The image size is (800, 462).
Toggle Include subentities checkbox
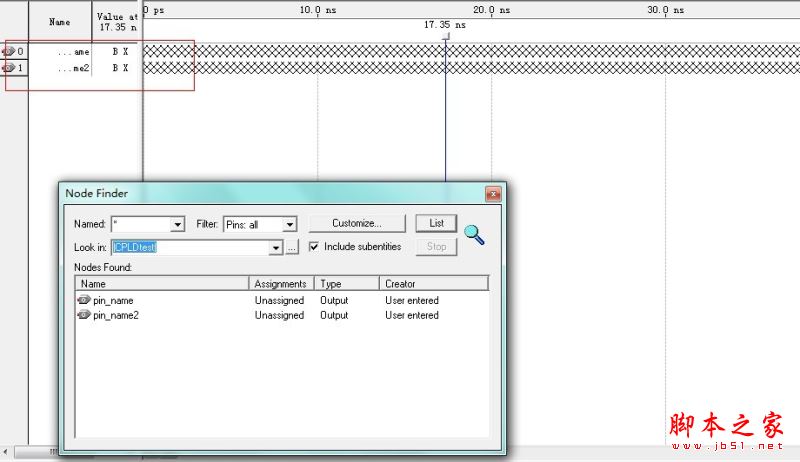pyautogui.click(x=314, y=247)
